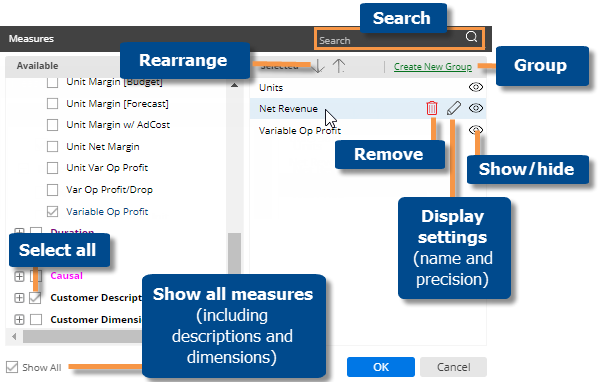Check the Unit Margin [Forecast] checkbox
The image size is (600, 382).
(x=52, y=103)
